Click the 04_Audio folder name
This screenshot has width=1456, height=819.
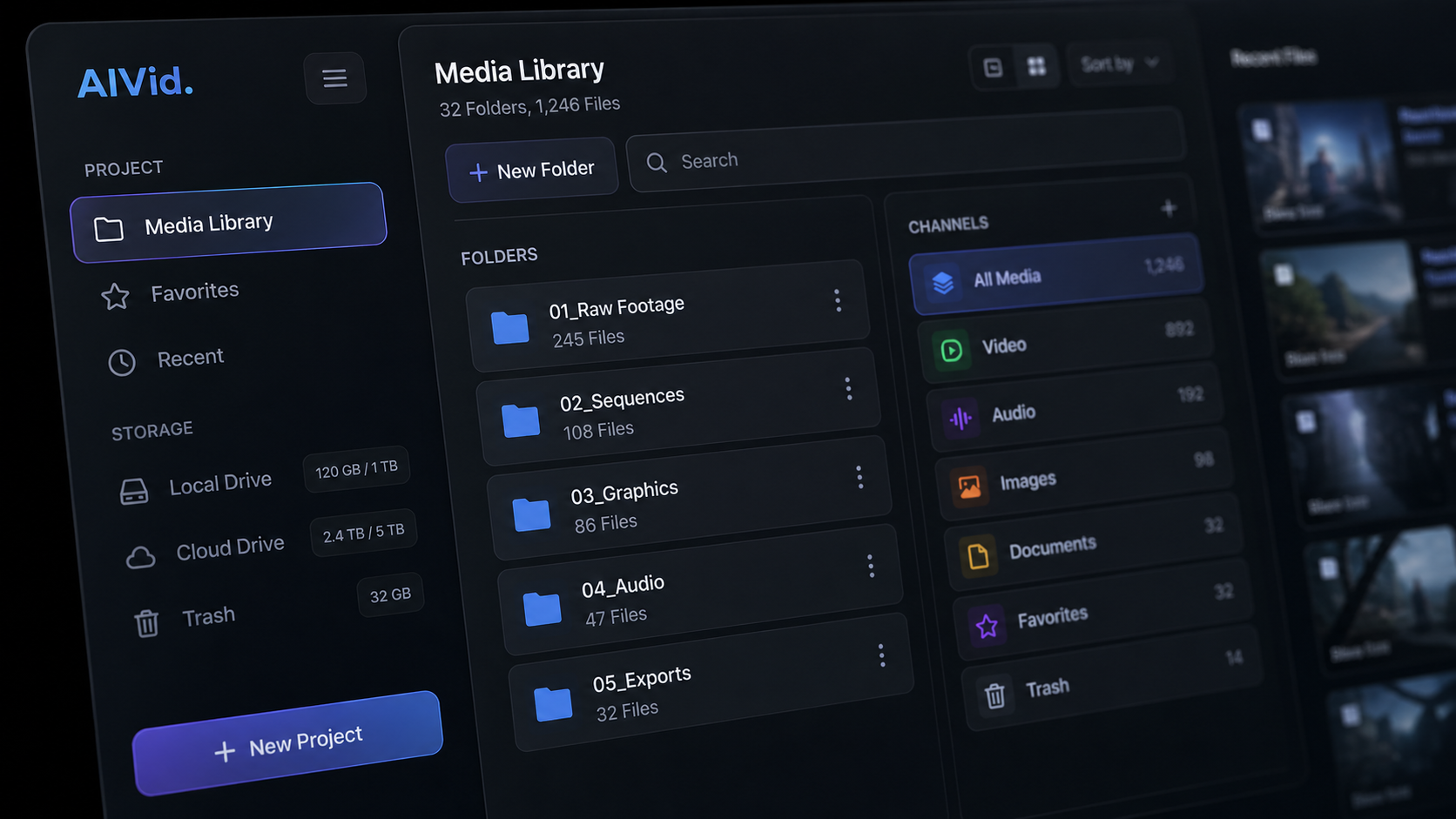(x=623, y=587)
